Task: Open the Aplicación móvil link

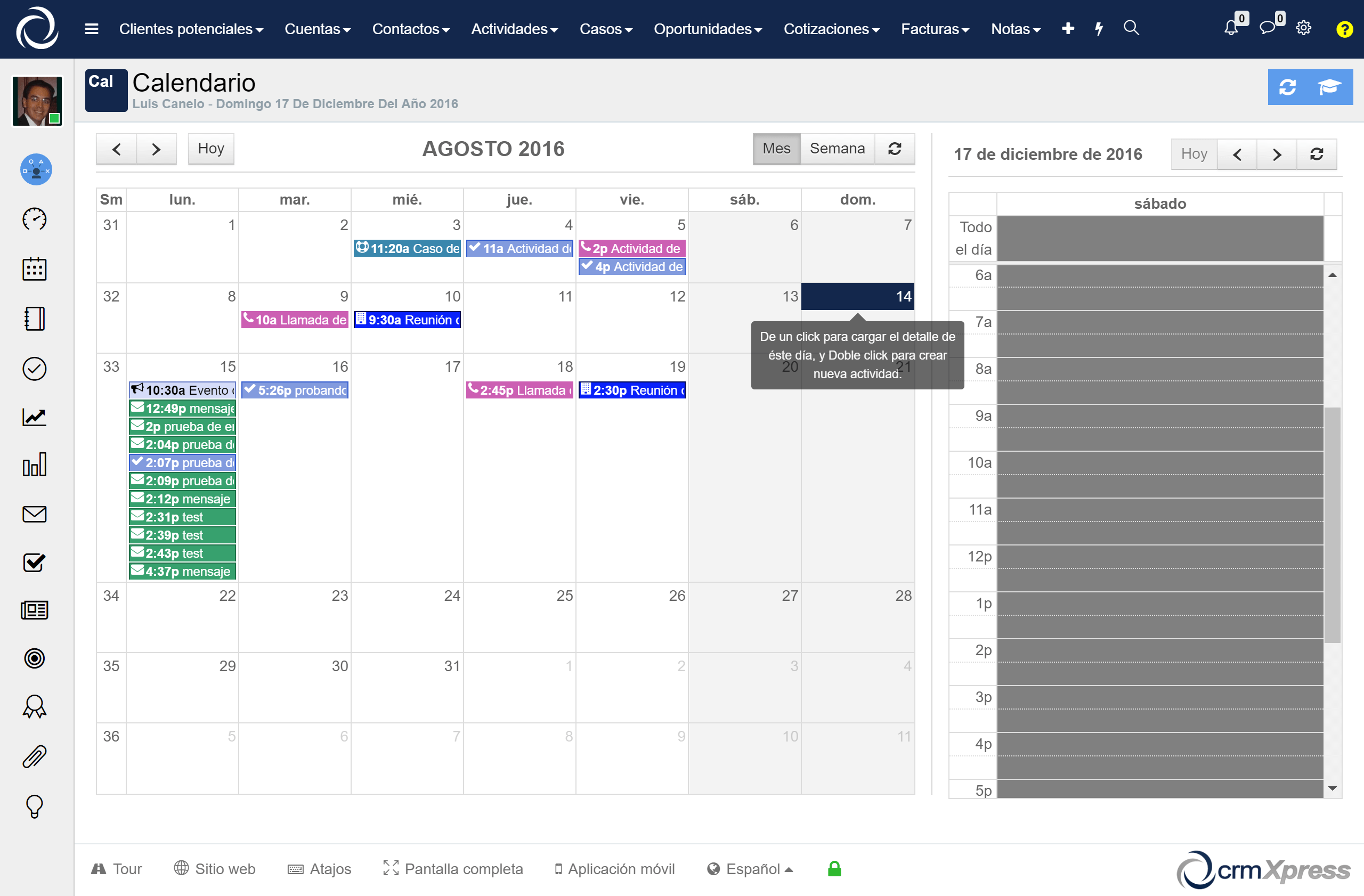Action: (x=615, y=869)
